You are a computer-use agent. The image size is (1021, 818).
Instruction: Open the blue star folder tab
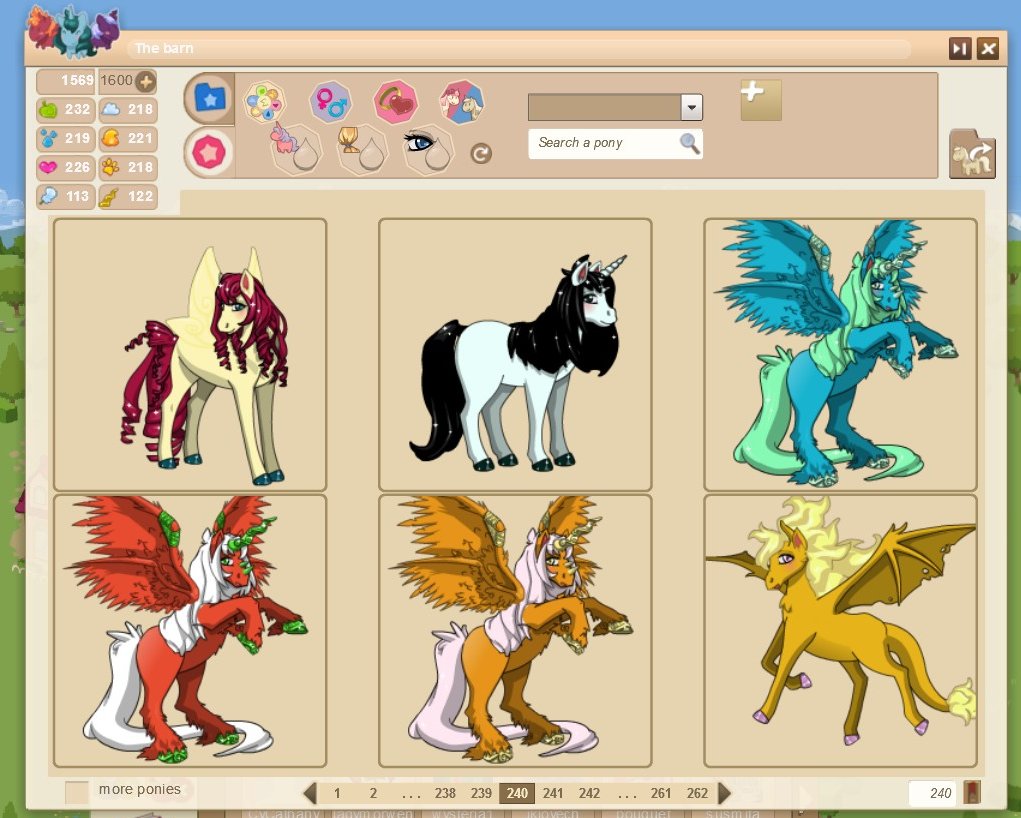point(210,98)
